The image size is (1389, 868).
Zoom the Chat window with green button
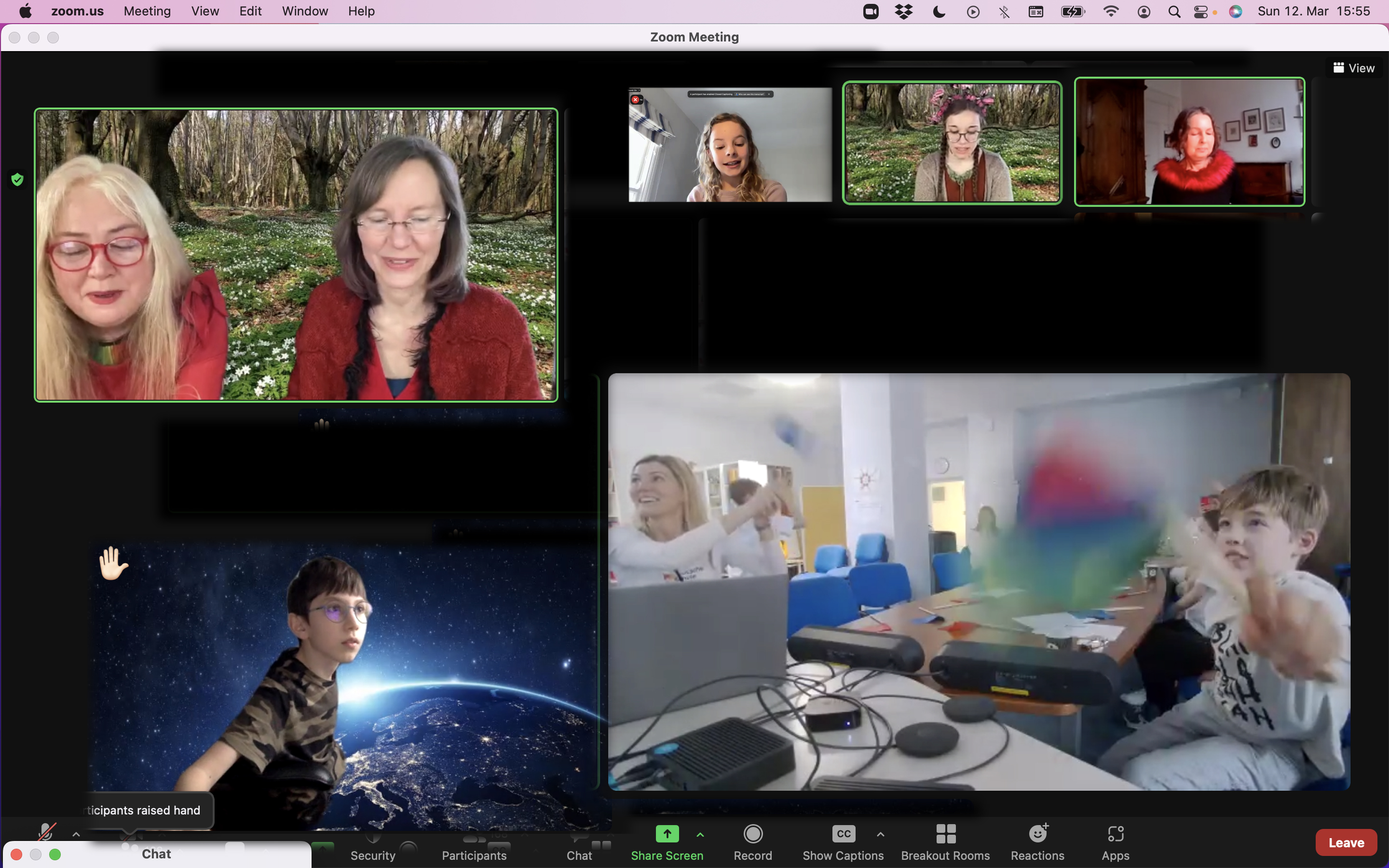[x=55, y=854]
